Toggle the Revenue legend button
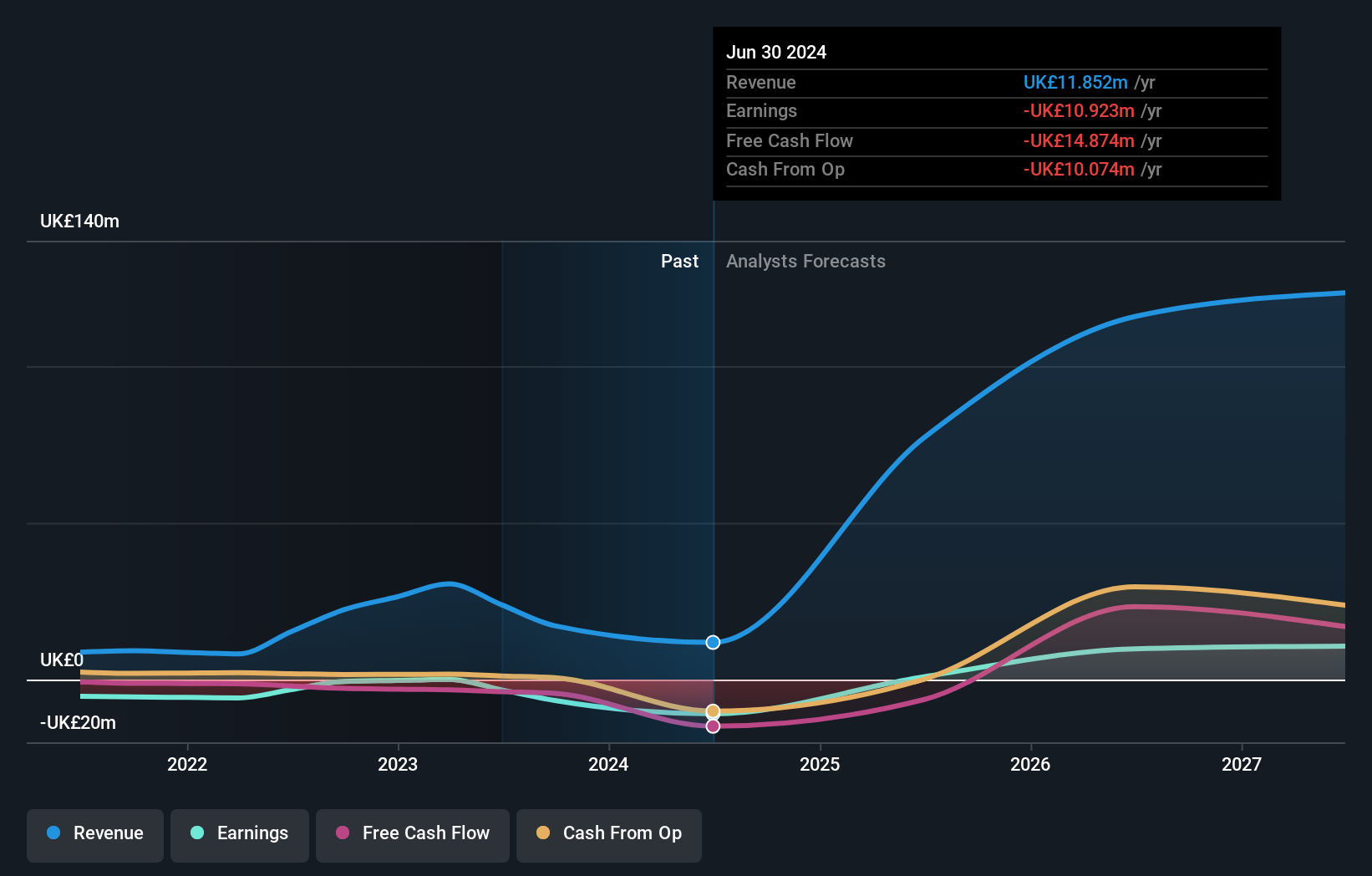Screen dimensions: 1372x876 [95, 835]
